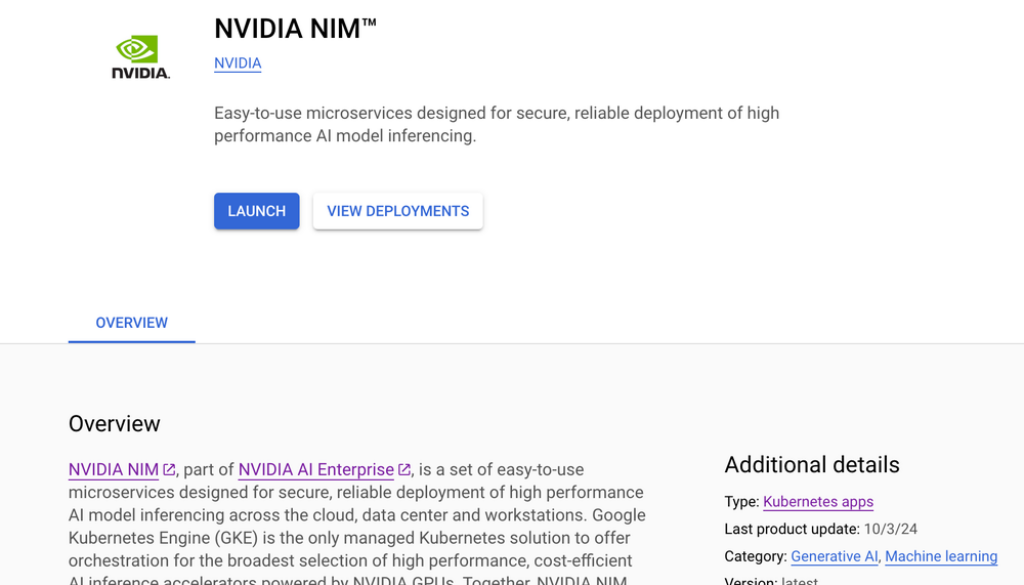
Task: Open the Generative AI category link
Action: [834, 556]
